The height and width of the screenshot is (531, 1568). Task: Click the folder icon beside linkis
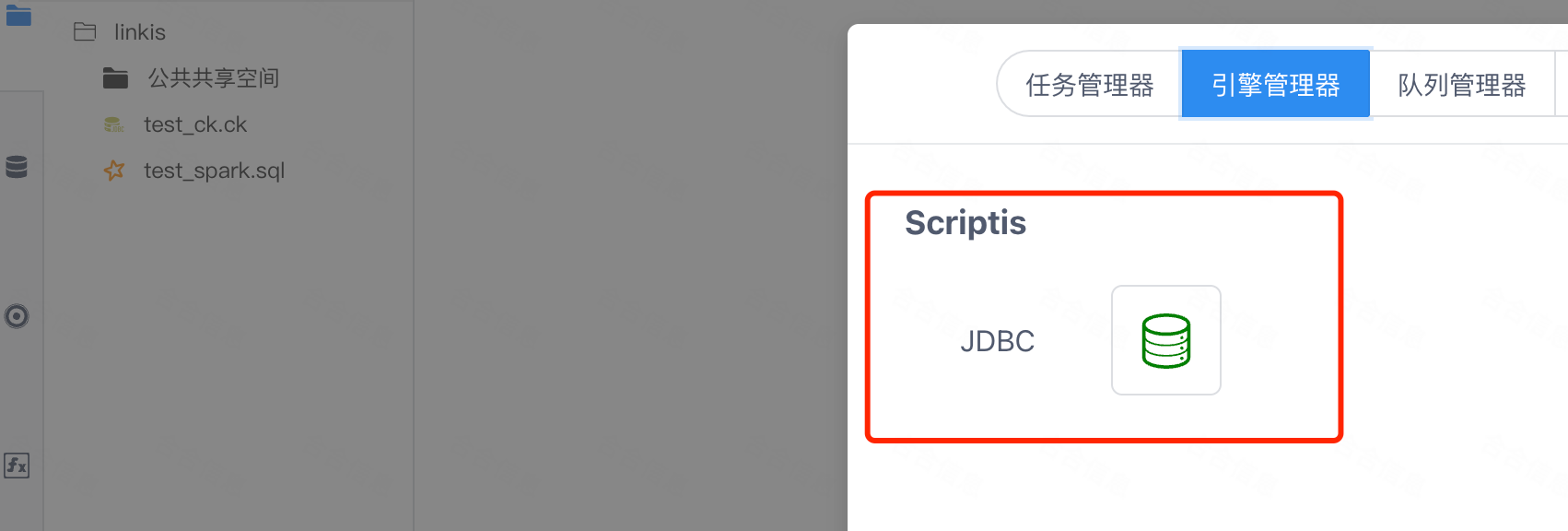tap(85, 30)
